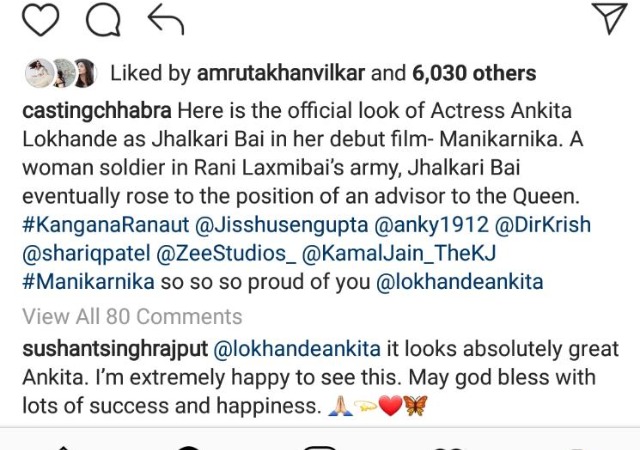Follow the #KanganaRanaut hashtag link

tap(106, 225)
